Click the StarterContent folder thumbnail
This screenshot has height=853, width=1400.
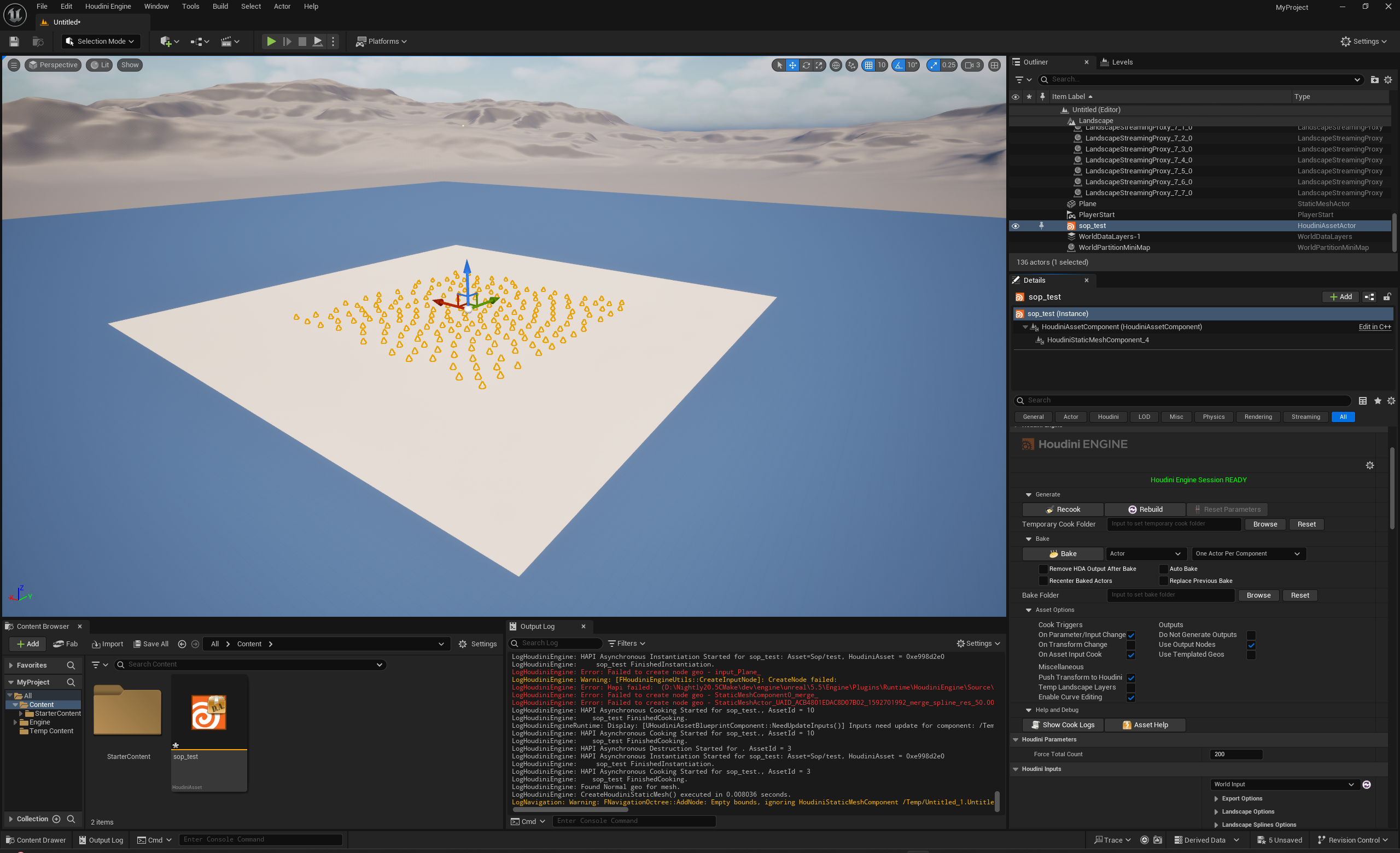[x=128, y=710]
